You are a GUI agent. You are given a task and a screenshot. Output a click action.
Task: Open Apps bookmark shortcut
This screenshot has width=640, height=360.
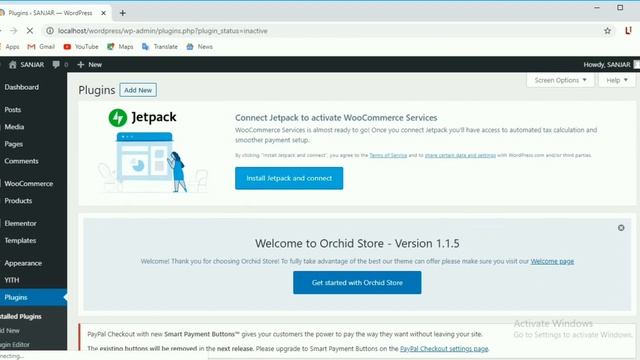pos(10,47)
